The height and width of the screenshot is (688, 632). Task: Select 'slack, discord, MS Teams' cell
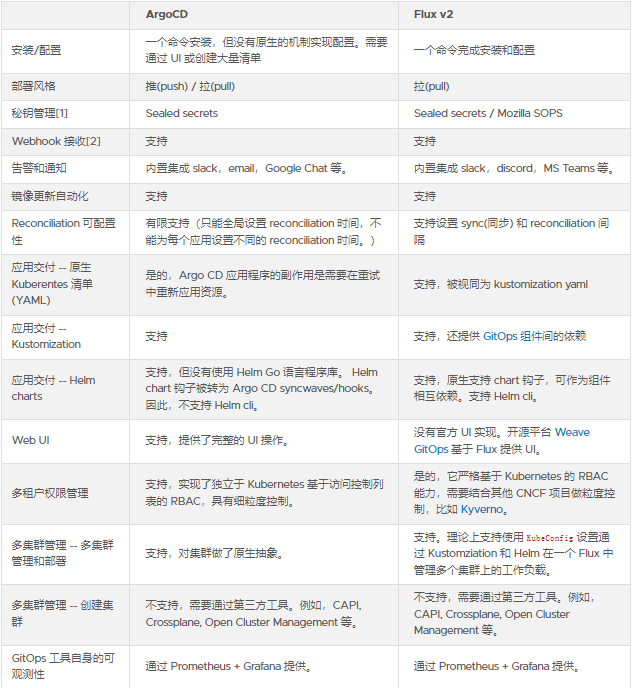click(x=514, y=168)
